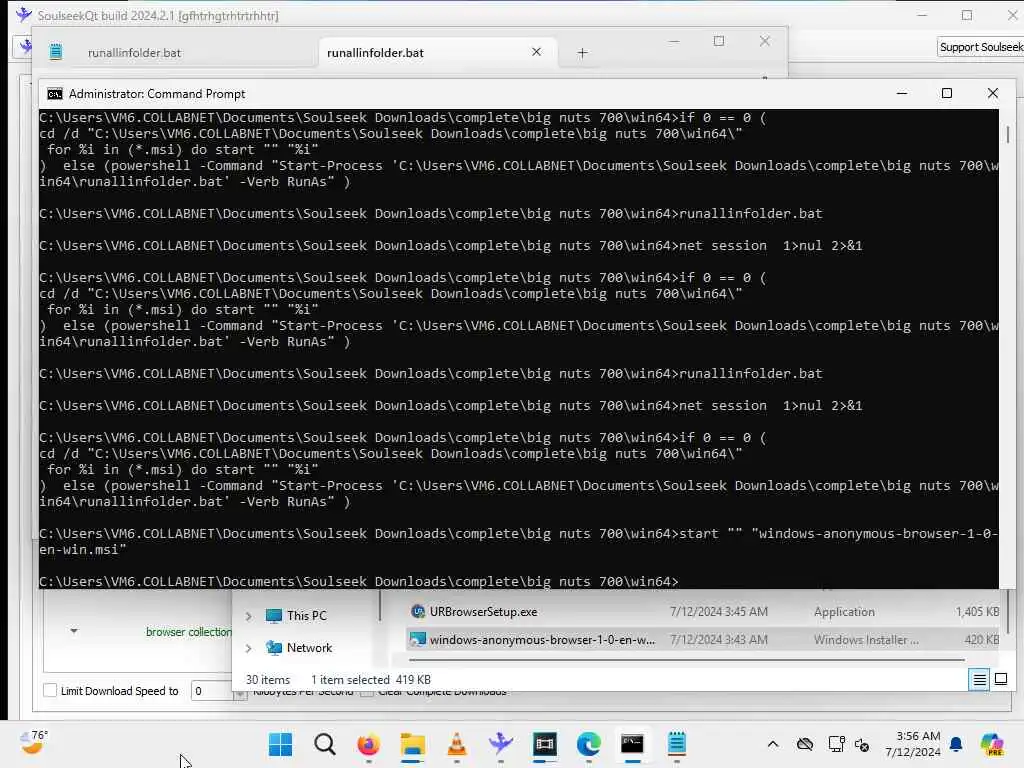The image size is (1024, 768).
Task: Select Network in navigation pane
Action: point(310,648)
